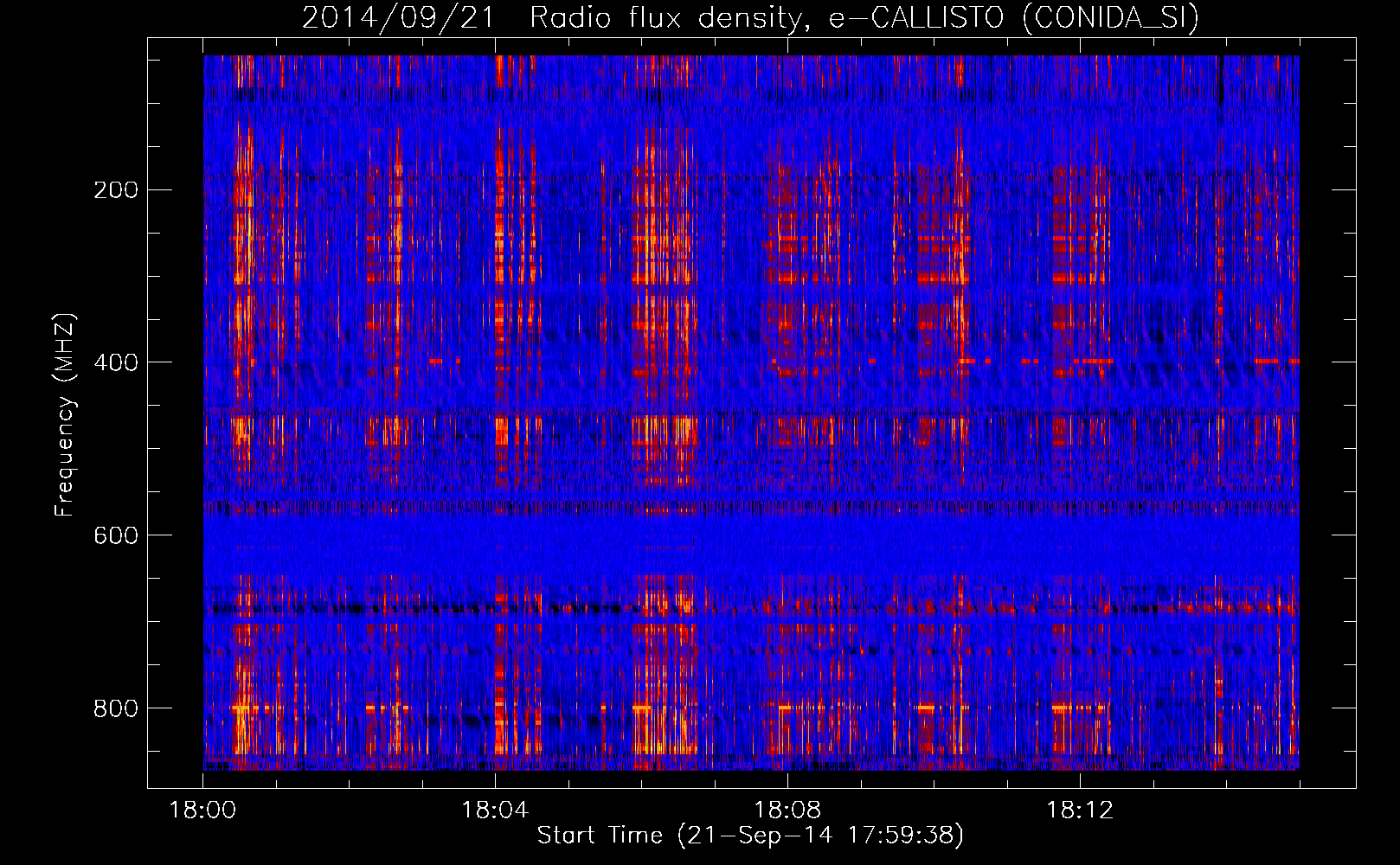Click the 'Start Time (21-Sep-14 17:59:38)' label
Viewport: 1400px width, 865px height.
pyautogui.click(x=750, y=835)
